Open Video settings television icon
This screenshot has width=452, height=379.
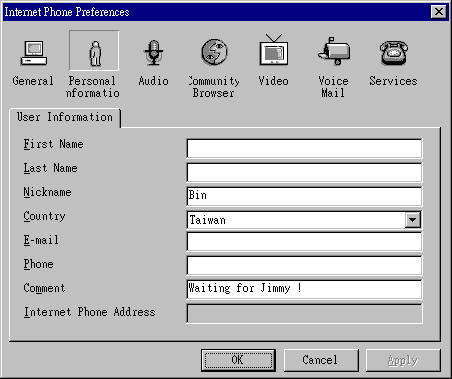click(x=274, y=50)
